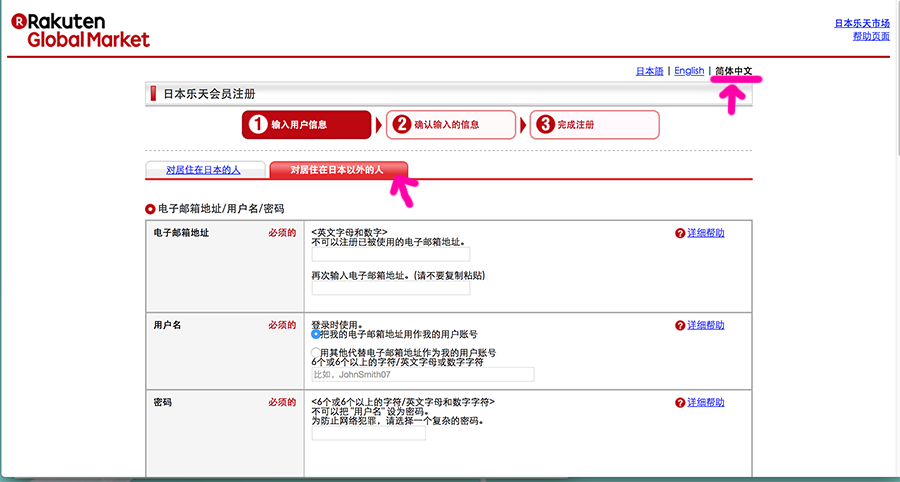
Task: Click help question icon in email row
Action: point(680,233)
